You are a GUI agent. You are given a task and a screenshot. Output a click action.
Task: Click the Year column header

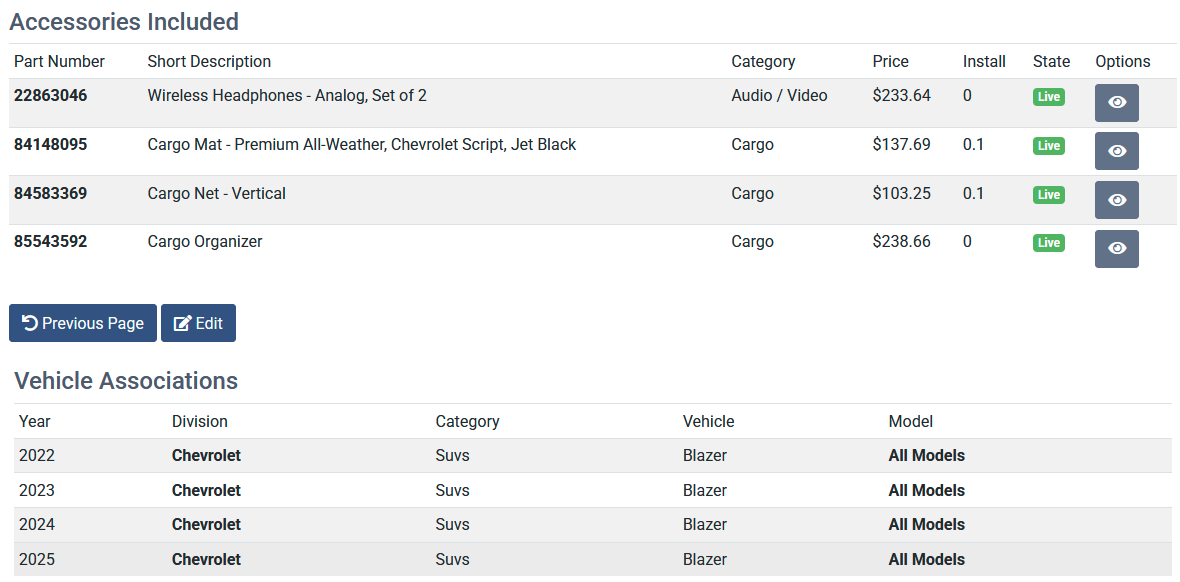(35, 422)
